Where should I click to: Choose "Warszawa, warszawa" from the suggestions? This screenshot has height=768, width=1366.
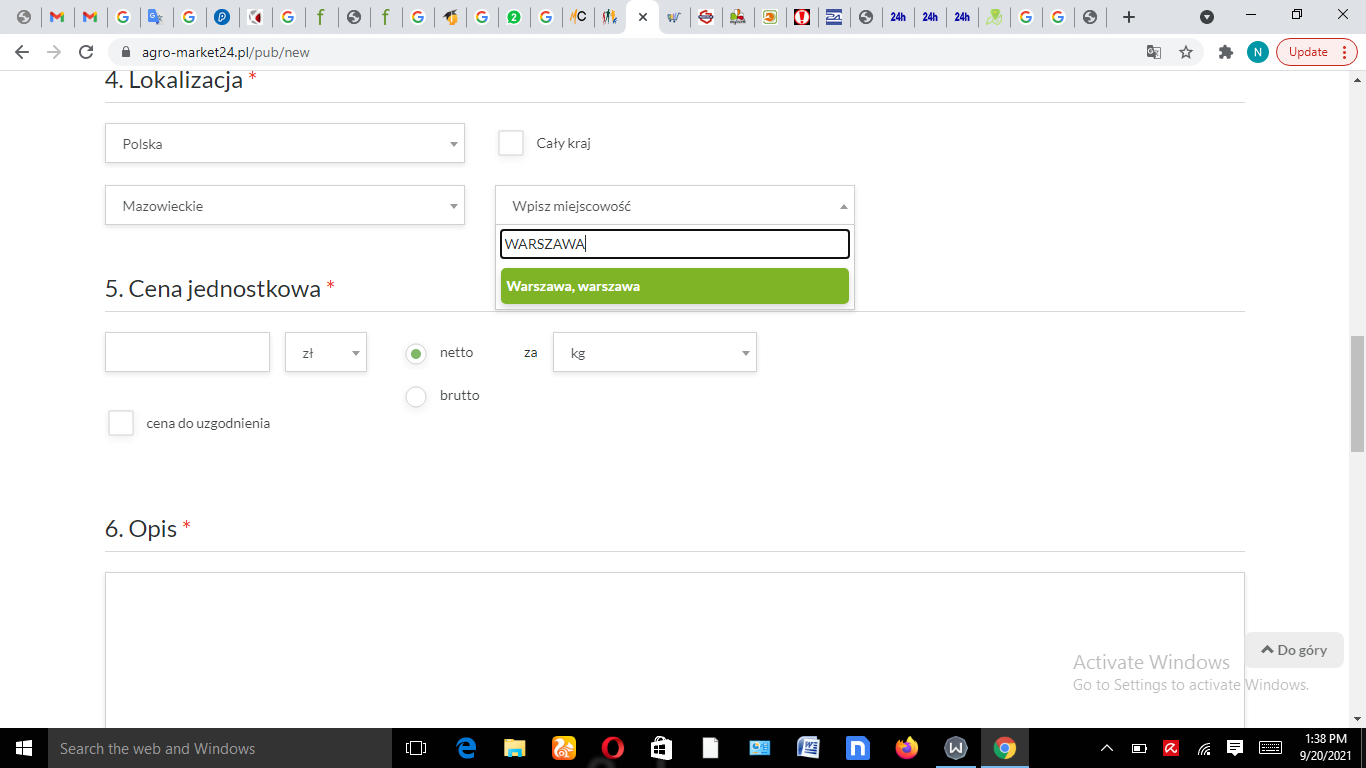click(x=675, y=286)
